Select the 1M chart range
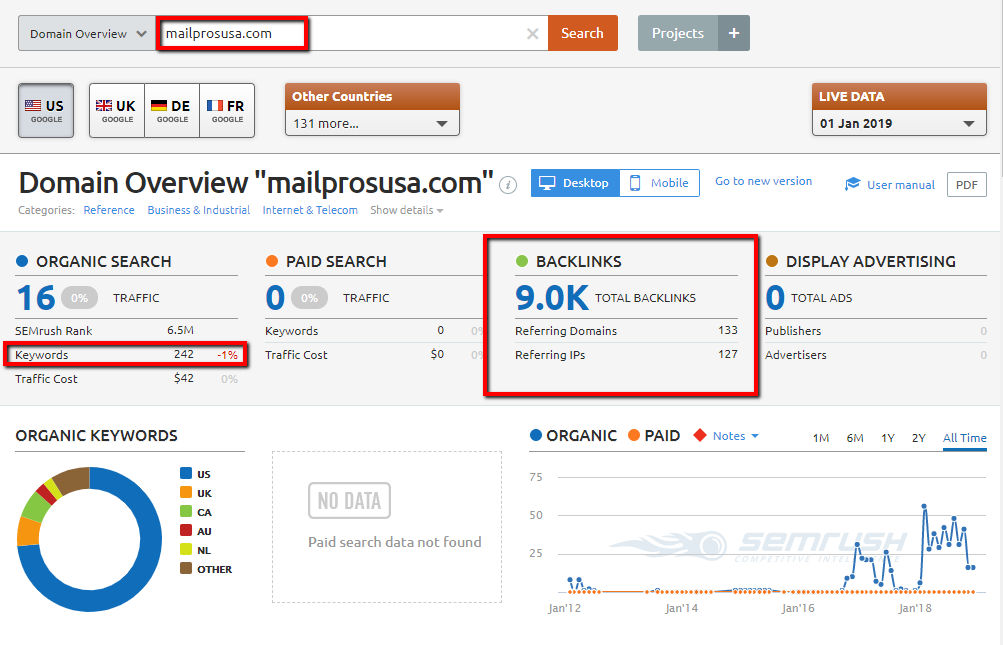The height and width of the screenshot is (645, 1003). 821,438
